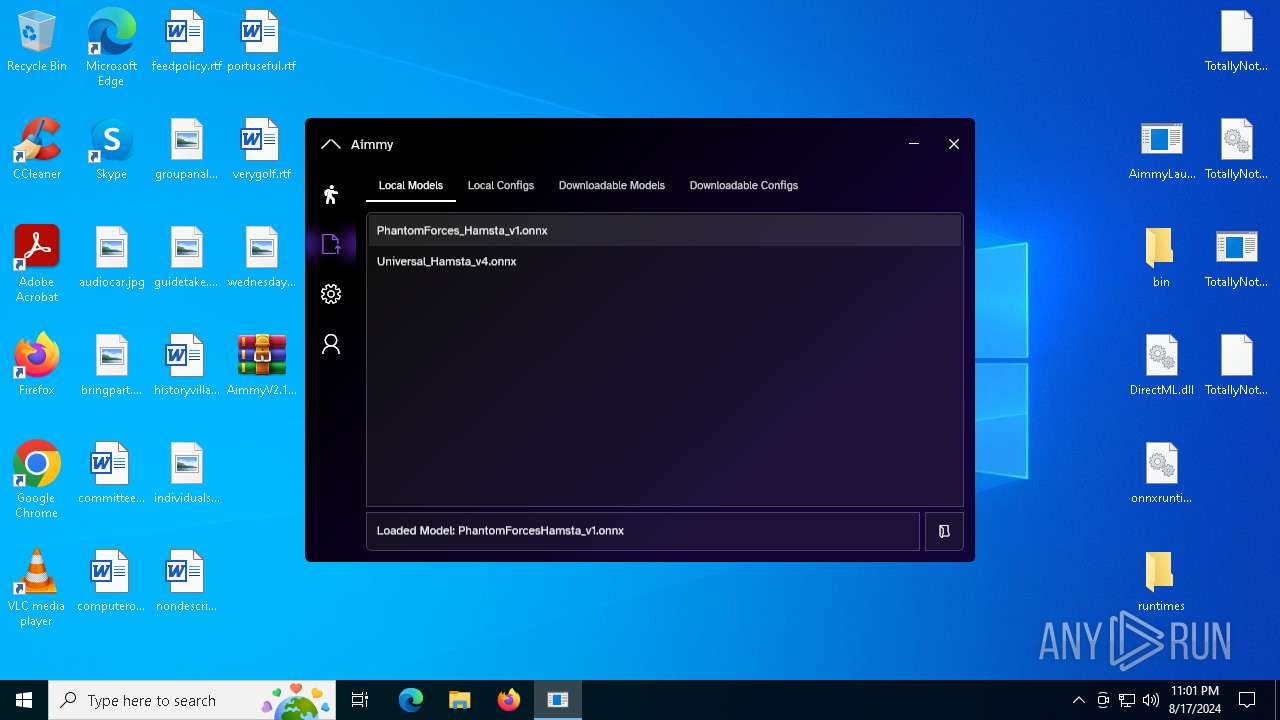Screen dimensions: 1280x720
Task: Click the Aimmy logo chevron in title bar
Action: 331,144
